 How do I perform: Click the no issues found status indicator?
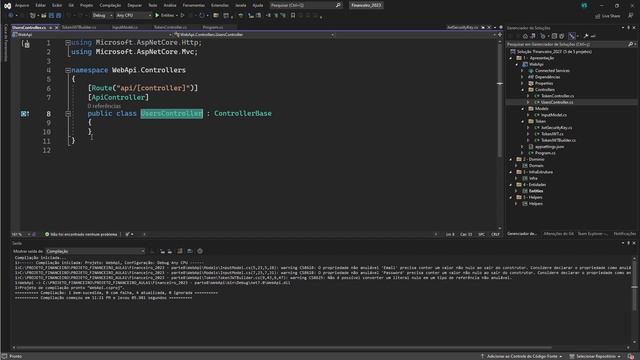81,234
